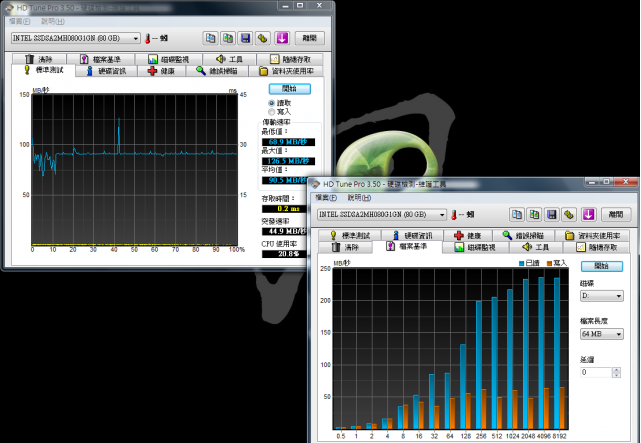Click access time 0.2 ms readout
This screenshot has width=641, height=443.
[x=284, y=208]
